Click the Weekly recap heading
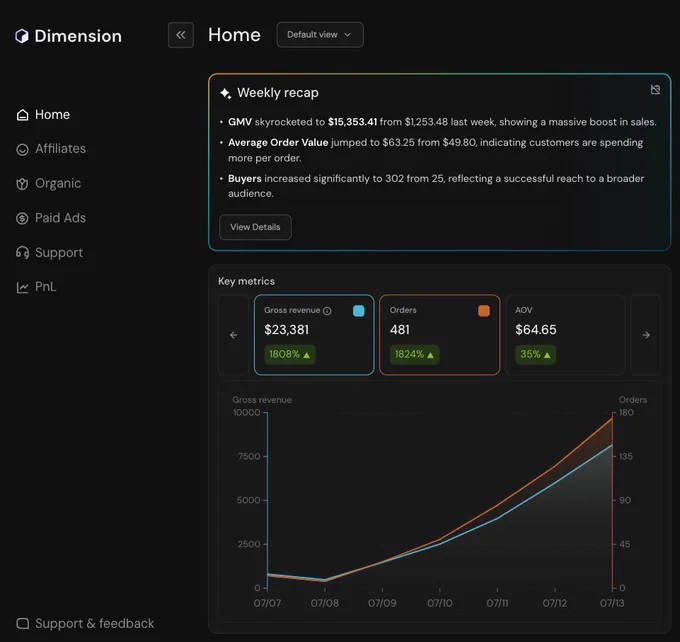 (278, 93)
